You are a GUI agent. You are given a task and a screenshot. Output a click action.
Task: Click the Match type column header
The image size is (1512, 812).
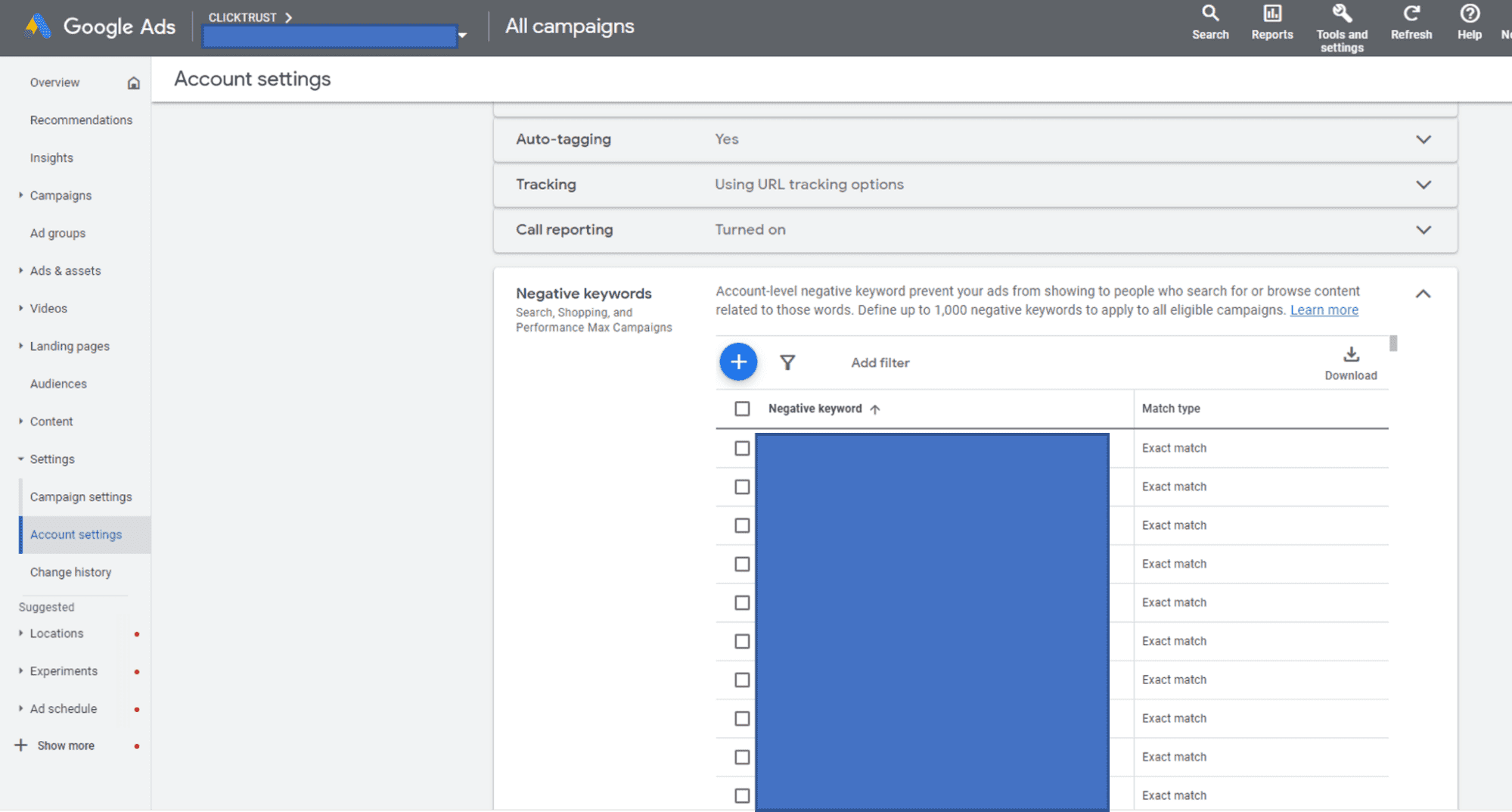pyautogui.click(x=1171, y=409)
